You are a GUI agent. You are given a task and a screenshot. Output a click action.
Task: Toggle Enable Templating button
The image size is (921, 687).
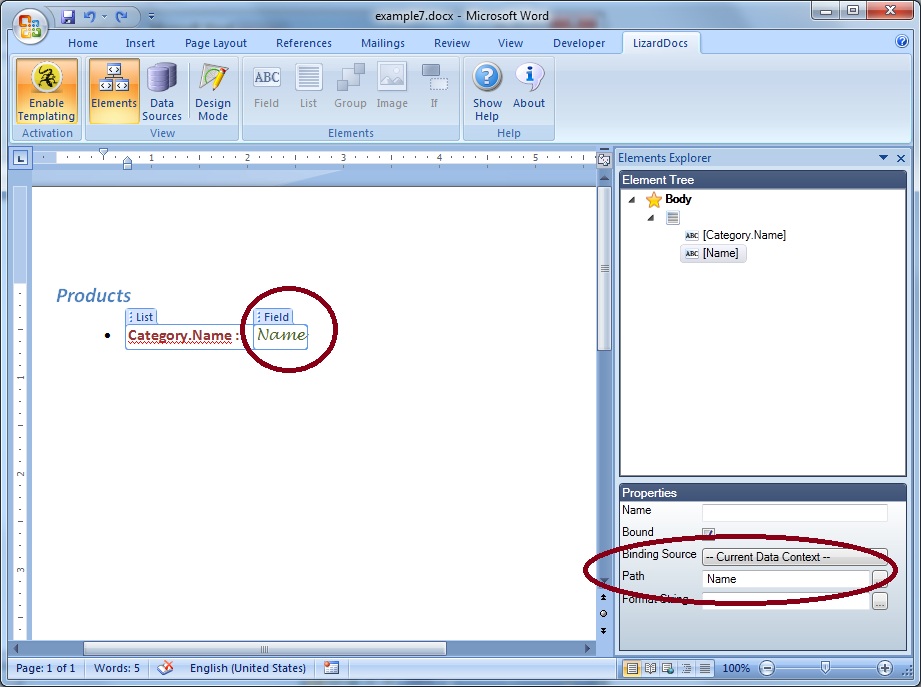tap(46, 91)
